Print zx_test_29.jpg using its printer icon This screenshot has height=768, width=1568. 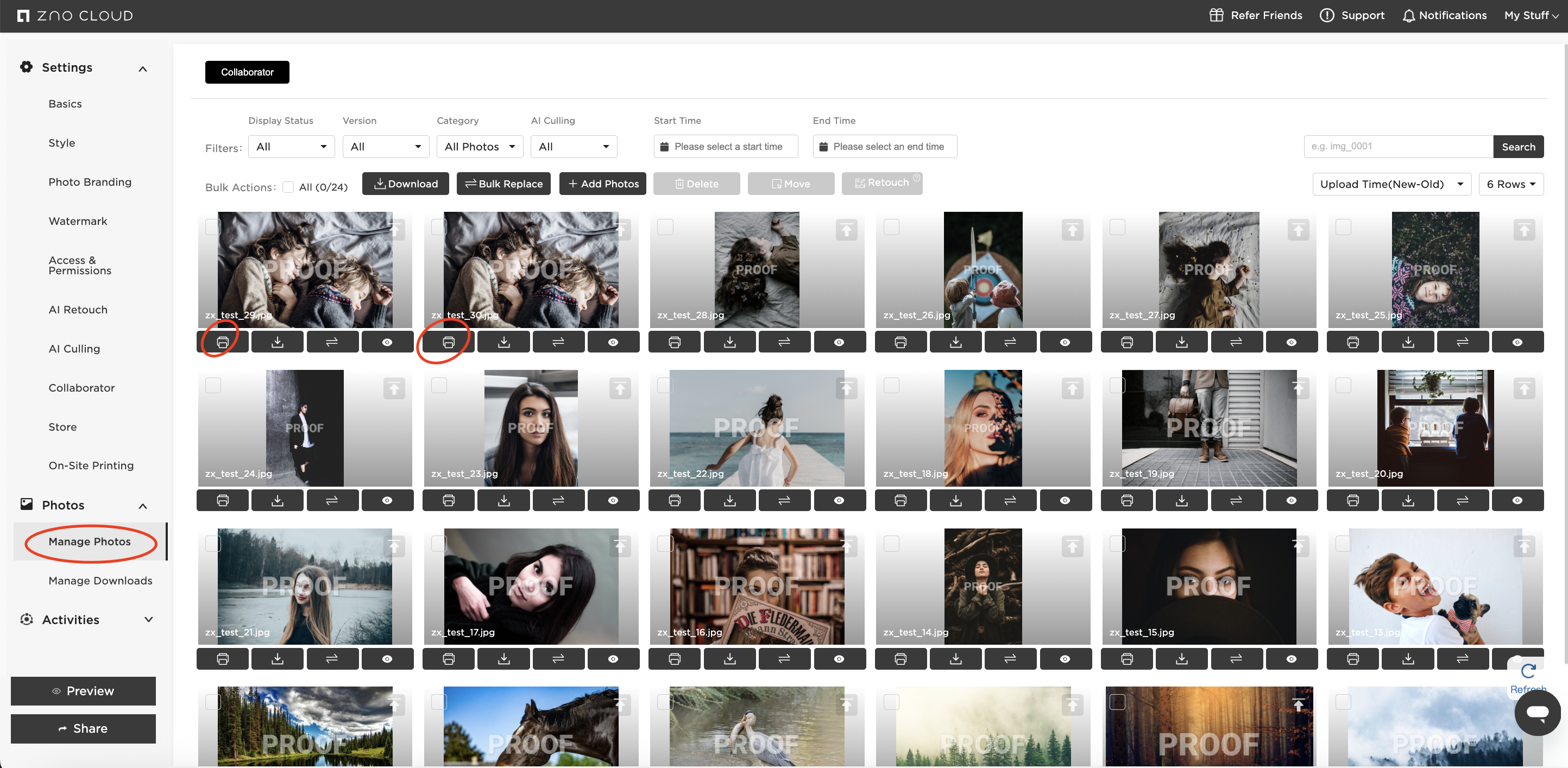[x=222, y=342]
